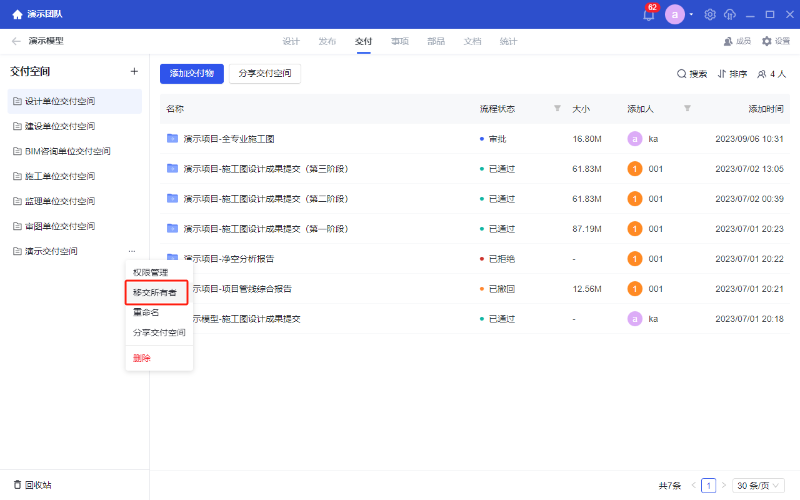800x500 pixels.
Task: Click the 添加交付物 button
Action: 192,74
